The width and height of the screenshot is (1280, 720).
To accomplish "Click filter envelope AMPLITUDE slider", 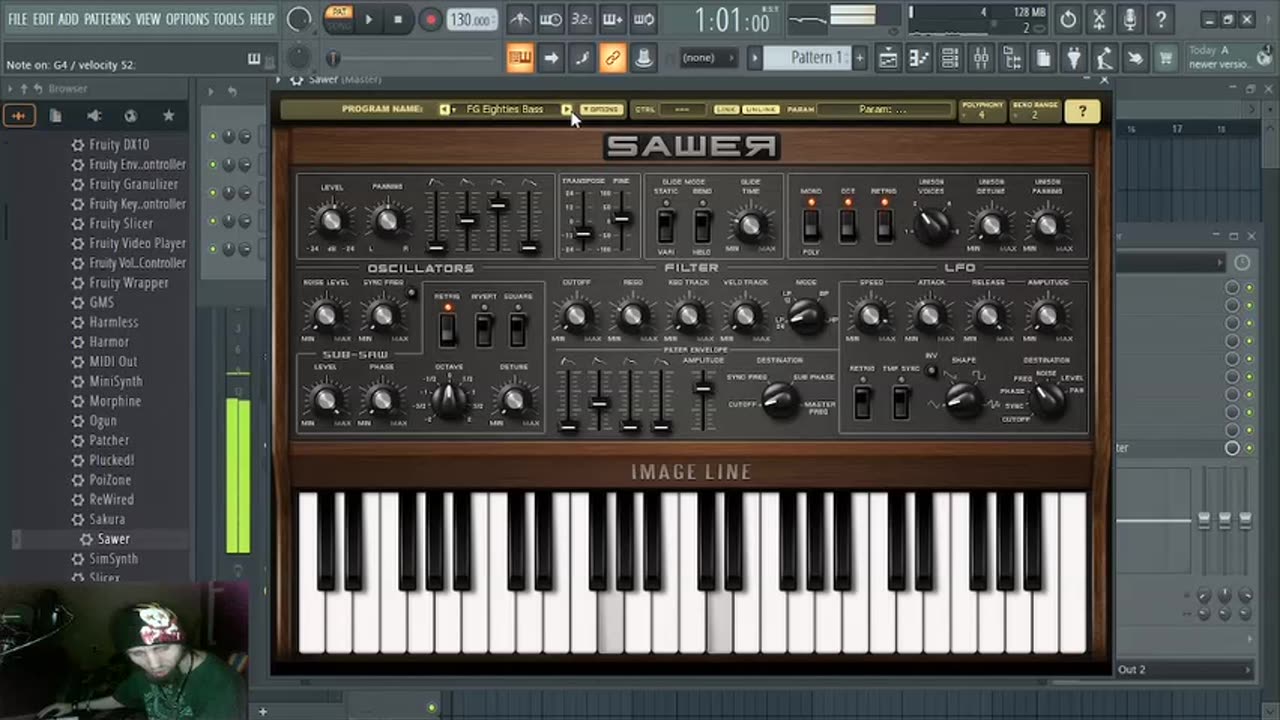I will click(x=704, y=387).
